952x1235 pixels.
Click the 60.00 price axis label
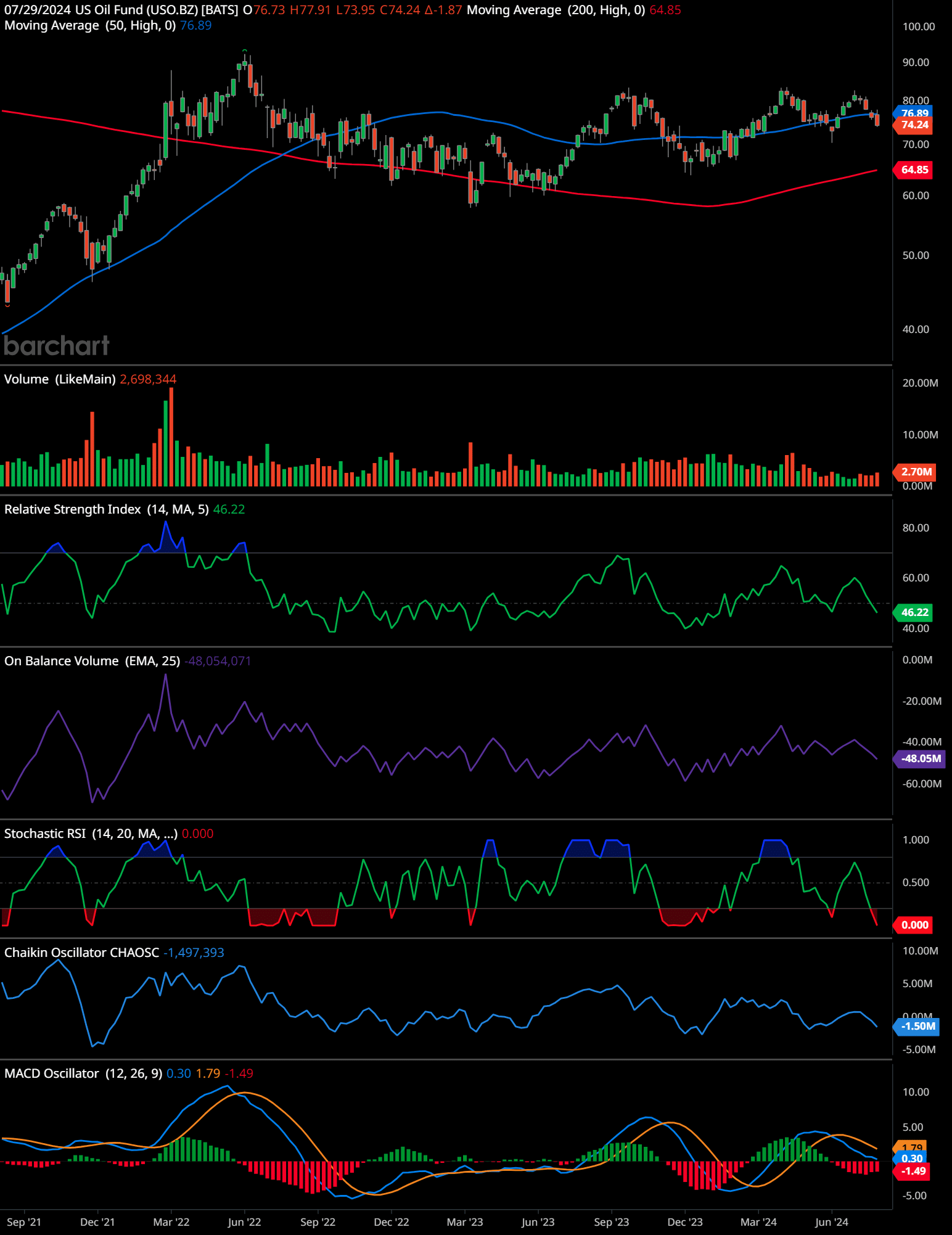click(x=916, y=196)
